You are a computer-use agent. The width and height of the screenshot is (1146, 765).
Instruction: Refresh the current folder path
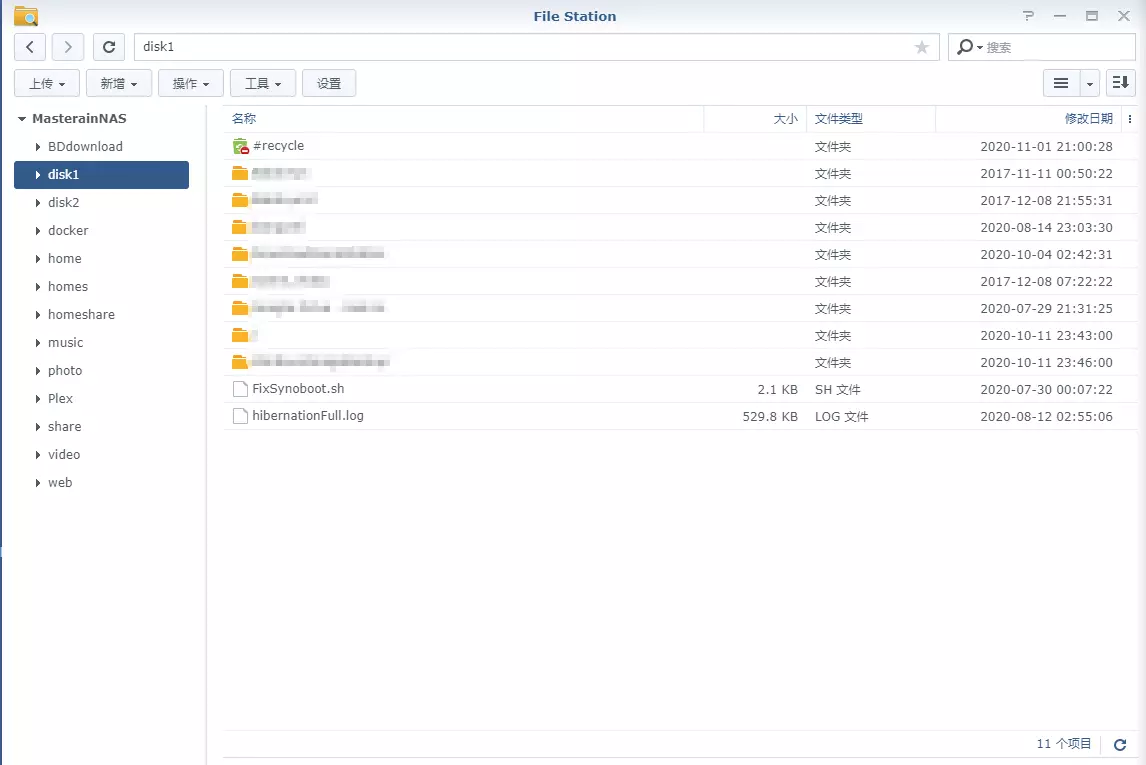coord(109,47)
